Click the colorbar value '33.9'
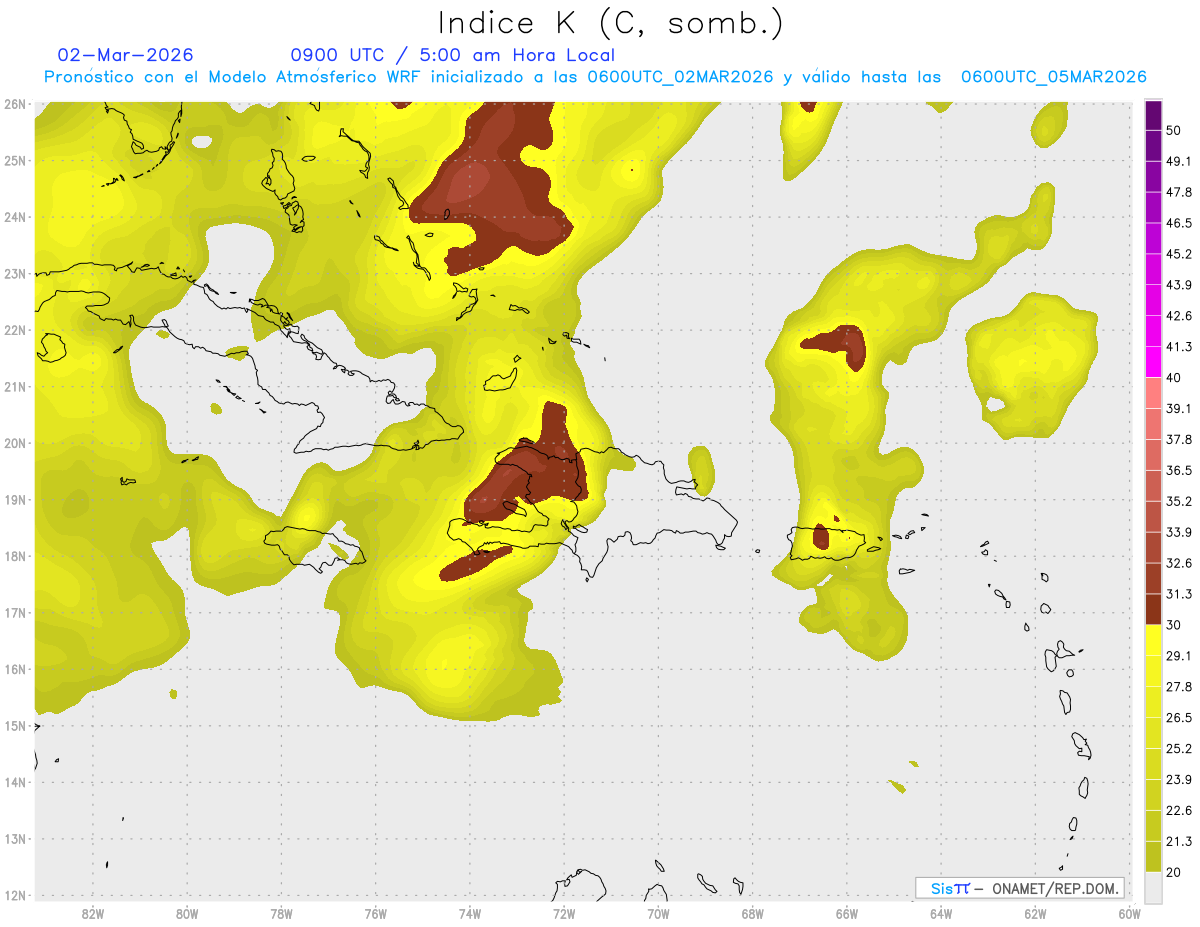1200x927 pixels. [1179, 532]
